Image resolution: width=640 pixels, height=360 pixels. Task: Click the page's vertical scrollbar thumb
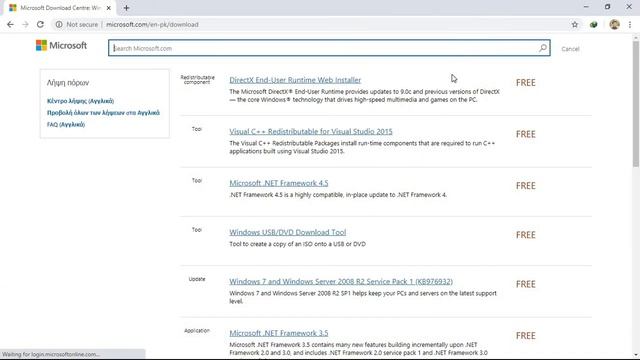coord(636,104)
